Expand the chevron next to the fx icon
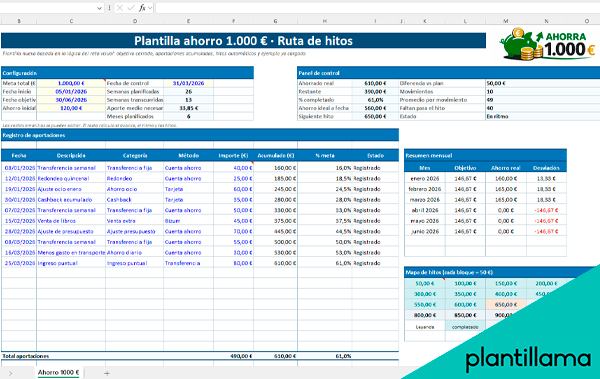 150,8
